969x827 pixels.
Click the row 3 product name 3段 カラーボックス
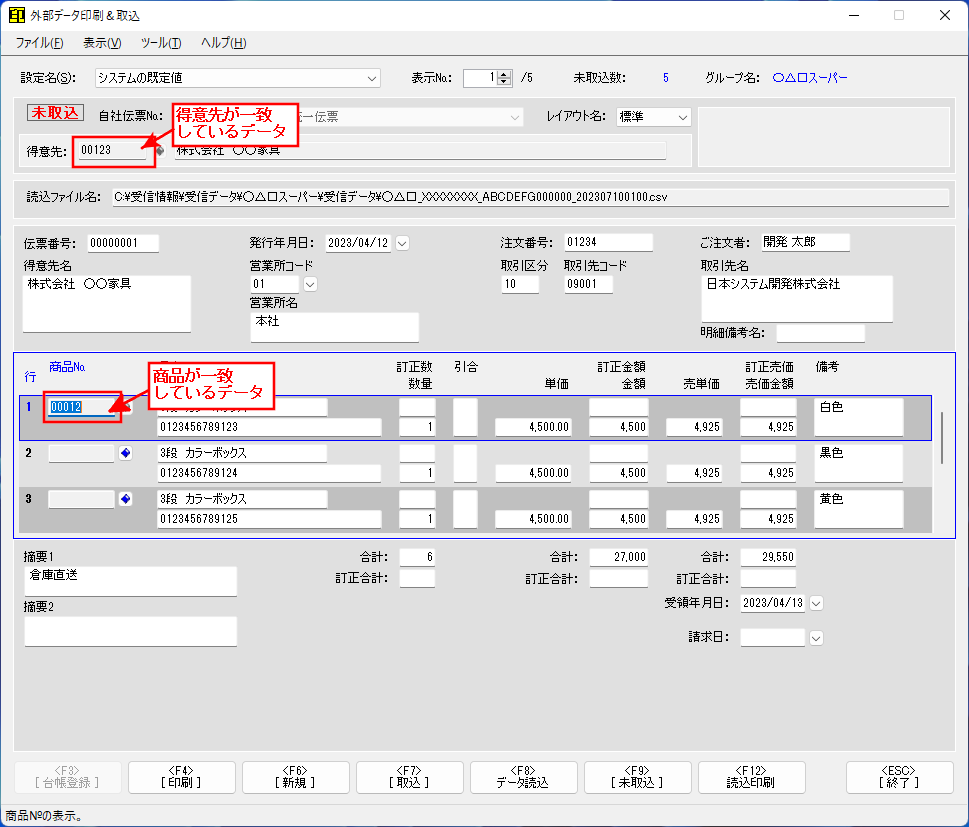242,499
